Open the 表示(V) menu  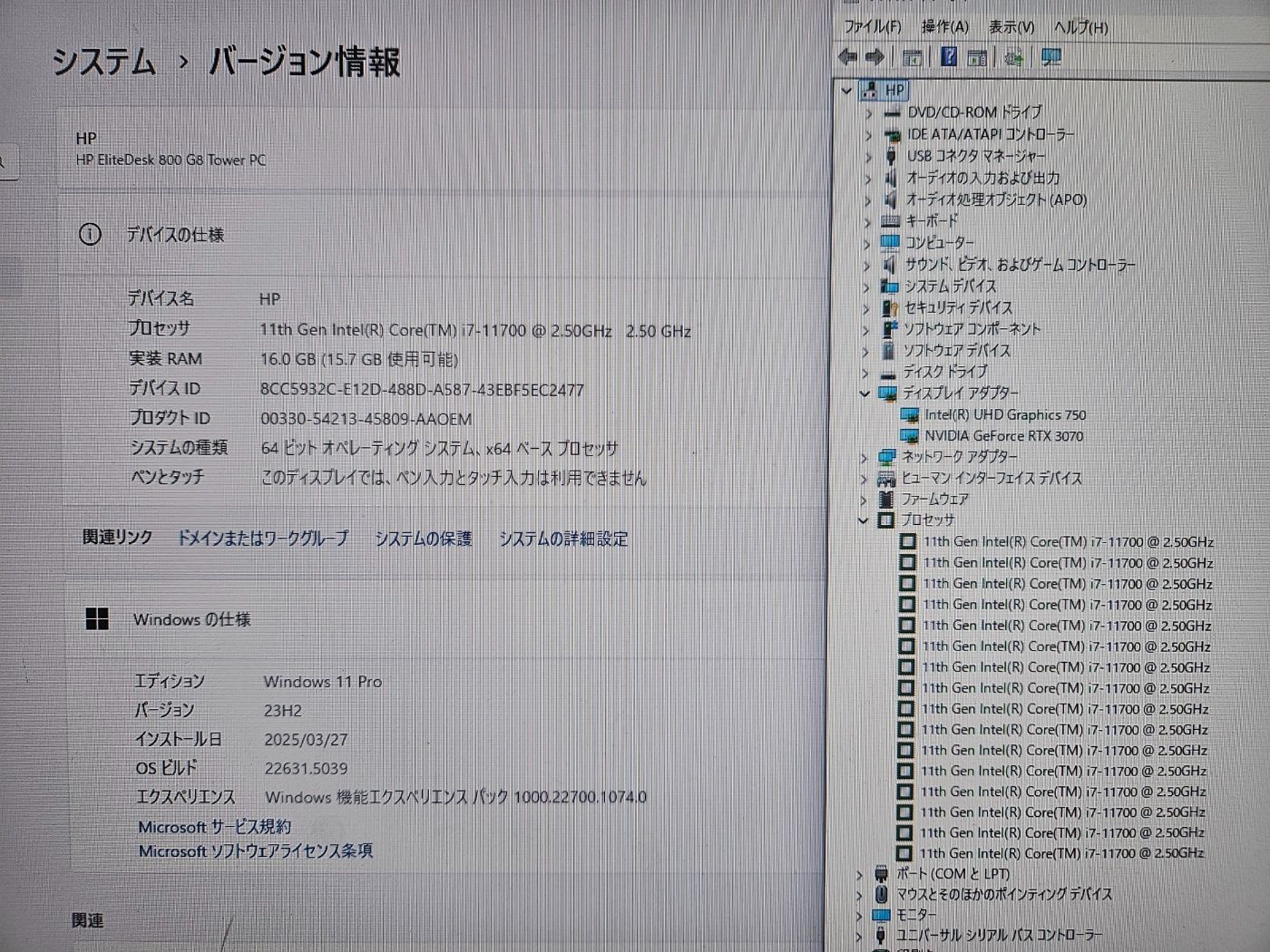pyautogui.click(x=1011, y=27)
